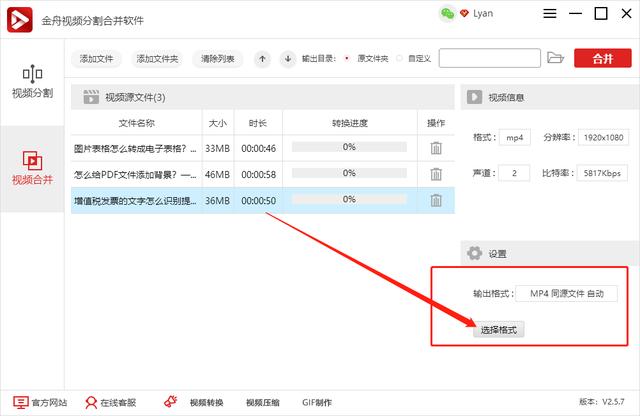
Task: Click the 视频源文件 clapperboard icon
Action: pos(91,97)
